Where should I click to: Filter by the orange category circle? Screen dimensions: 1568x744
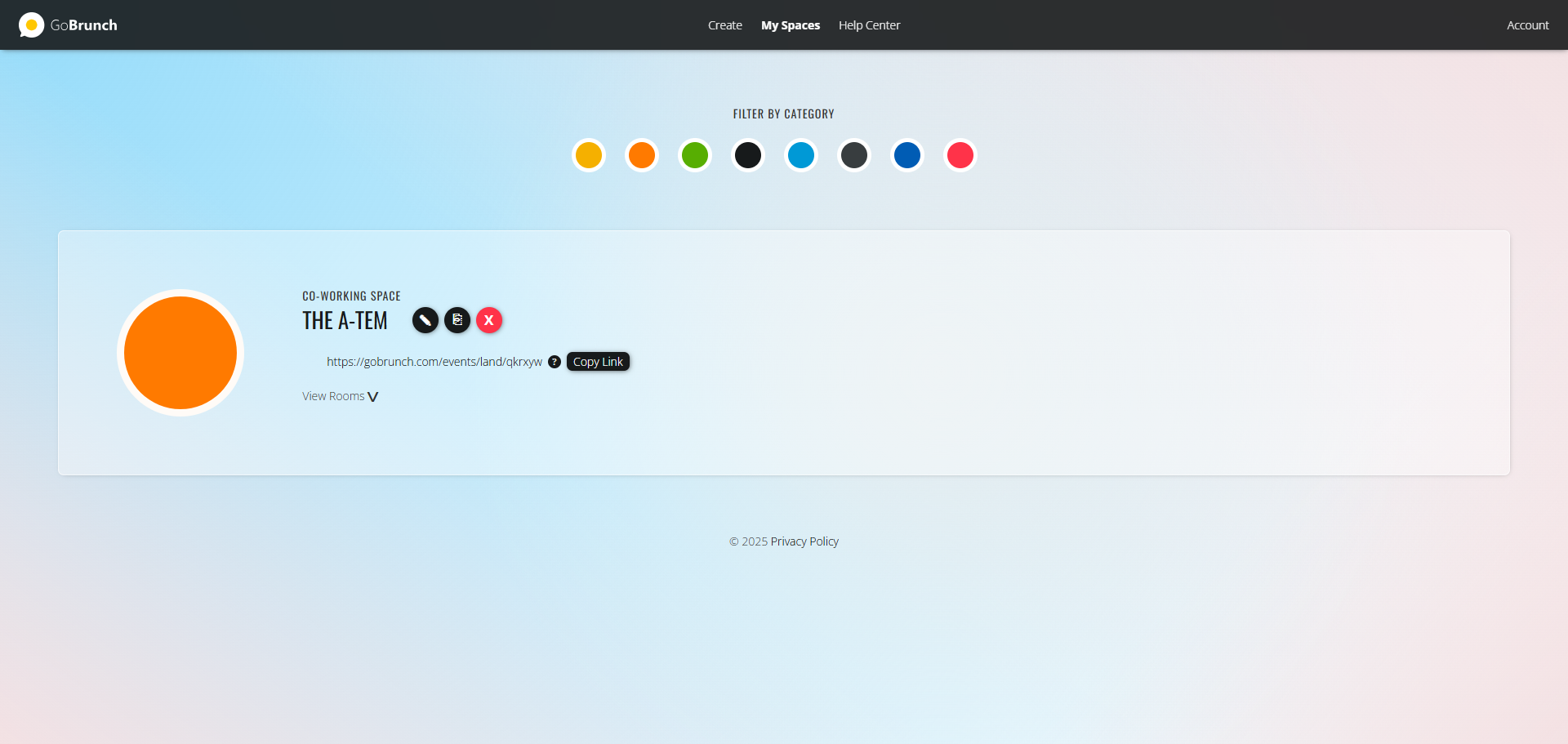point(642,155)
